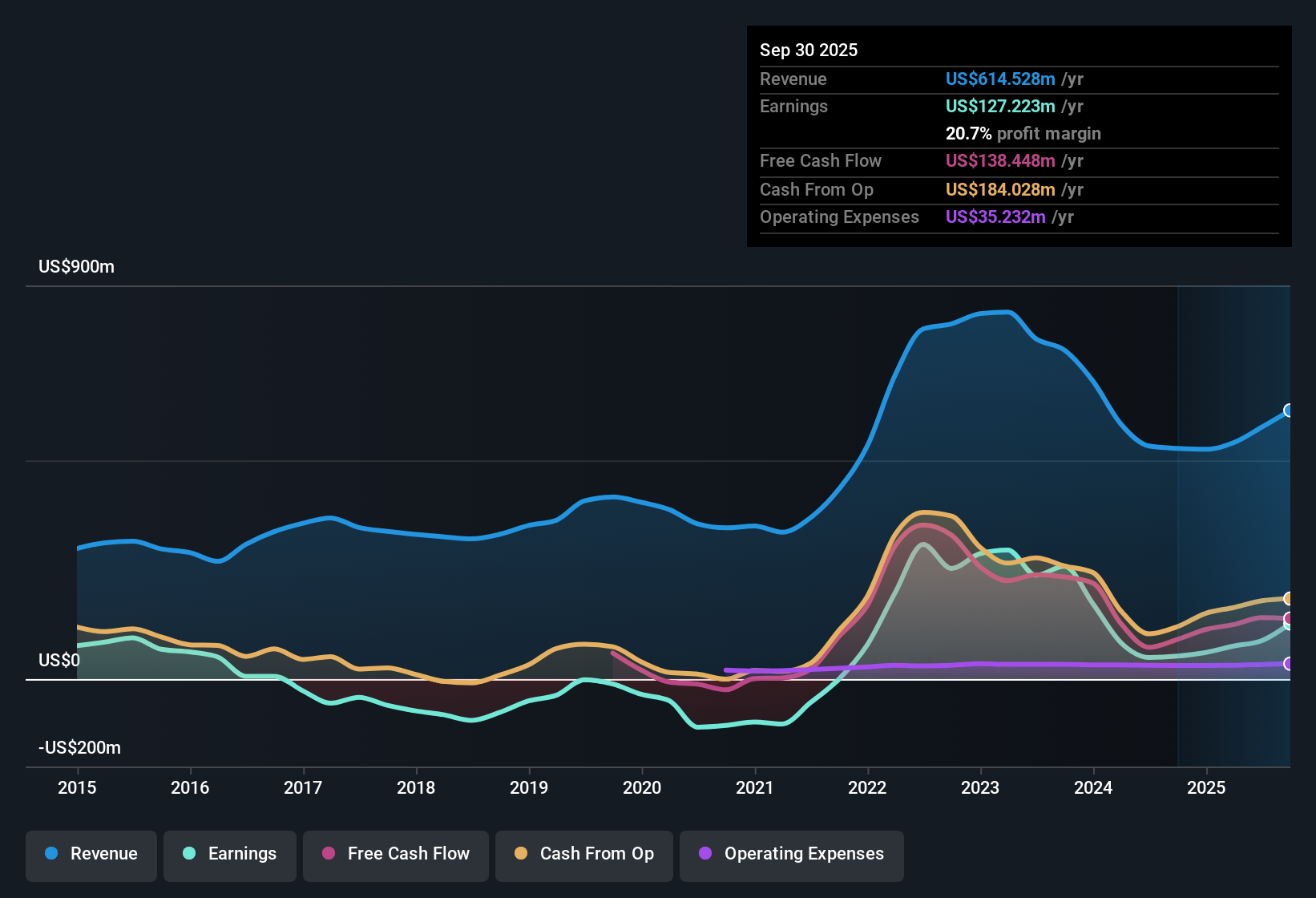This screenshot has width=1316, height=898.
Task: Click the orange Cash From Op endpoint marker
Action: (1289, 598)
